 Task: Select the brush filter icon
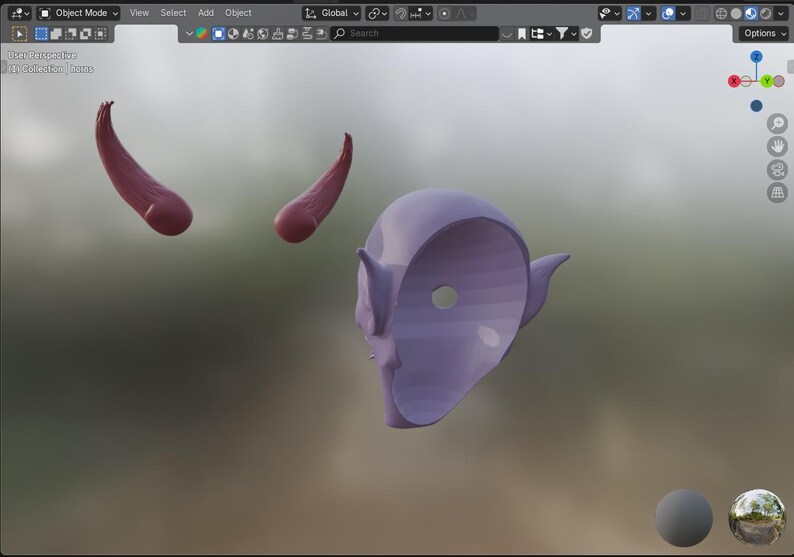[x=277, y=33]
